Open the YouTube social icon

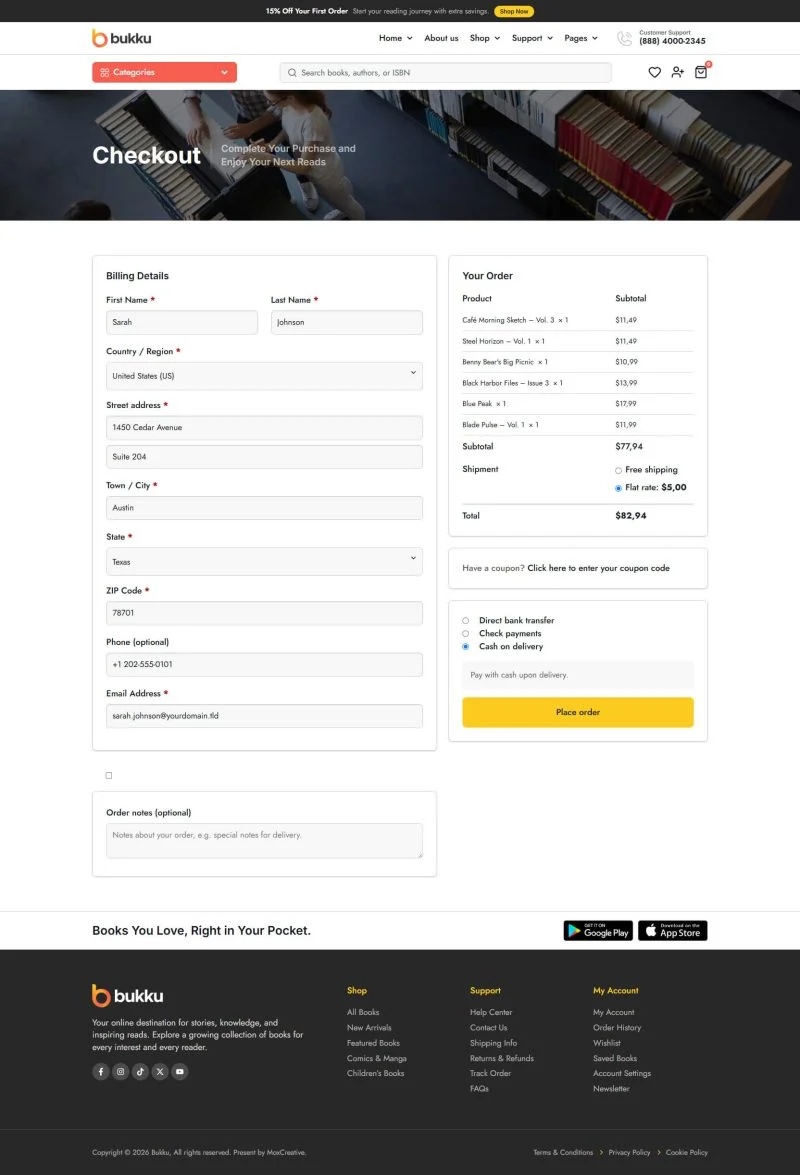(x=180, y=1072)
